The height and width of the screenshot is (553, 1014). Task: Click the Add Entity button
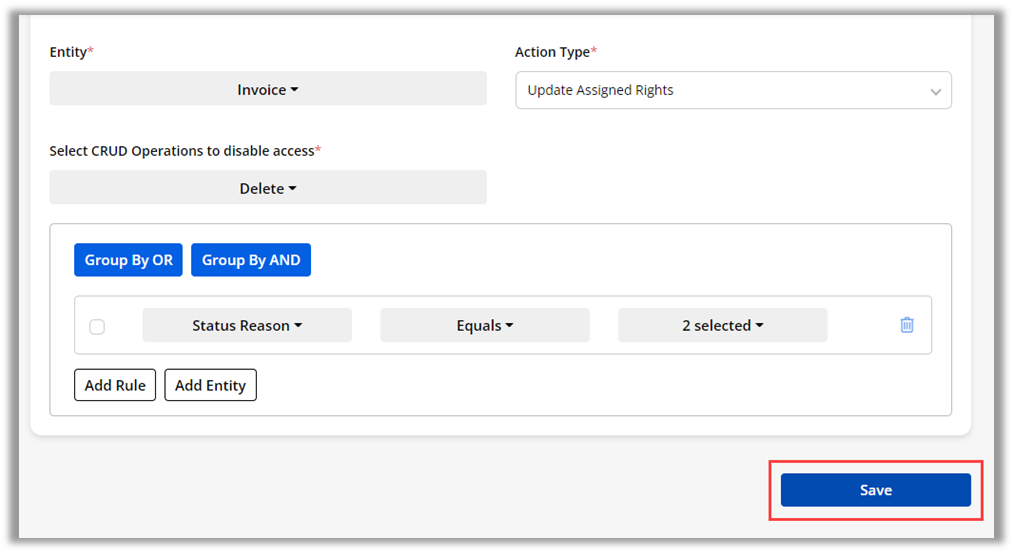coord(210,385)
